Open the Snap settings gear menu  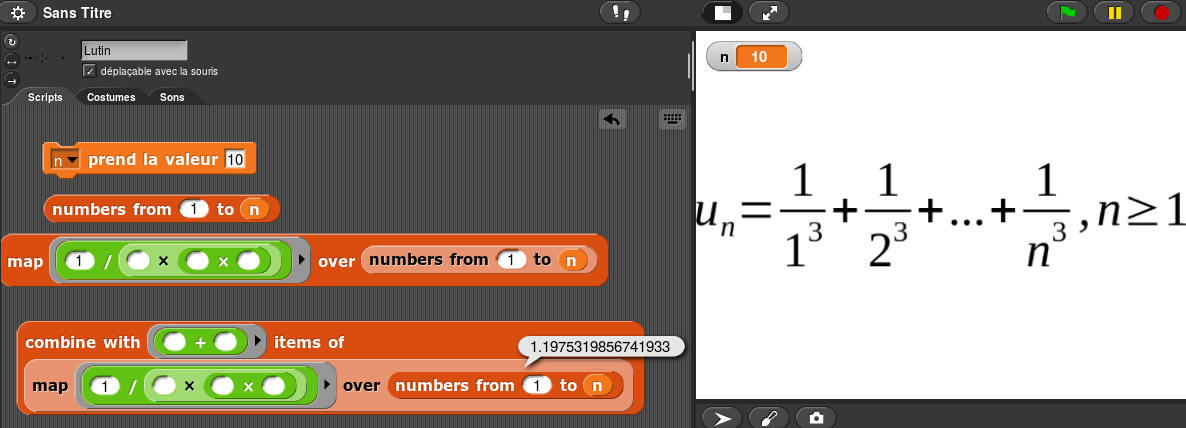coord(17,13)
